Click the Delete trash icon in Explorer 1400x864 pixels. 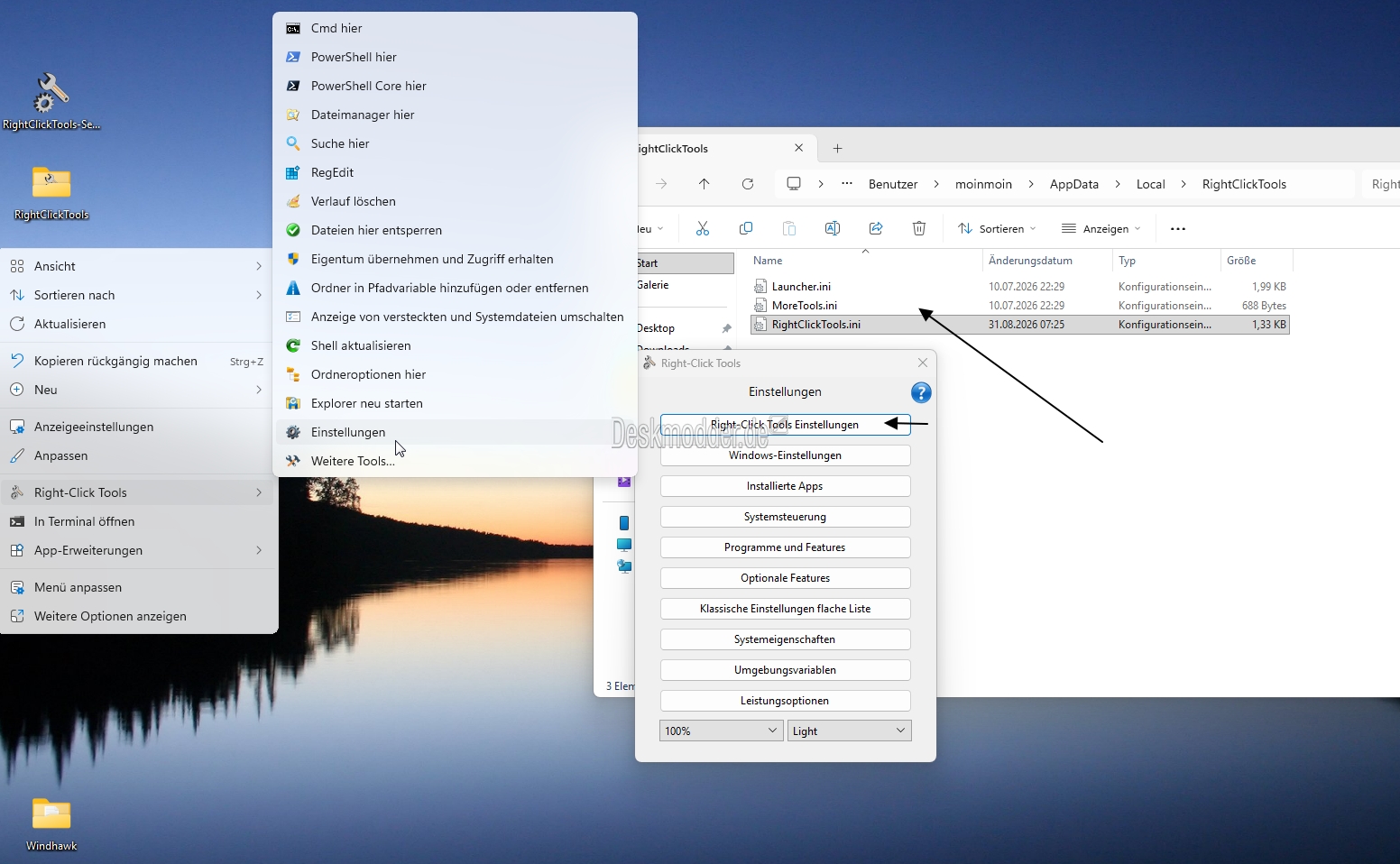pyautogui.click(x=919, y=228)
